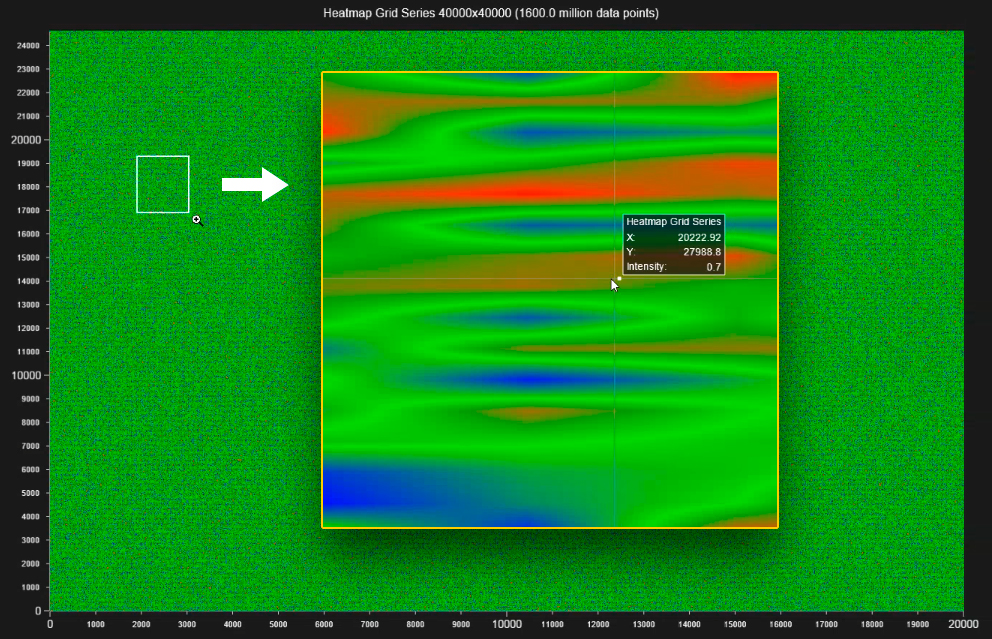Viewport: 992px width, 639px height.
Task: Click the Heatmap Grid Series tooltip header
Action: coord(672,221)
